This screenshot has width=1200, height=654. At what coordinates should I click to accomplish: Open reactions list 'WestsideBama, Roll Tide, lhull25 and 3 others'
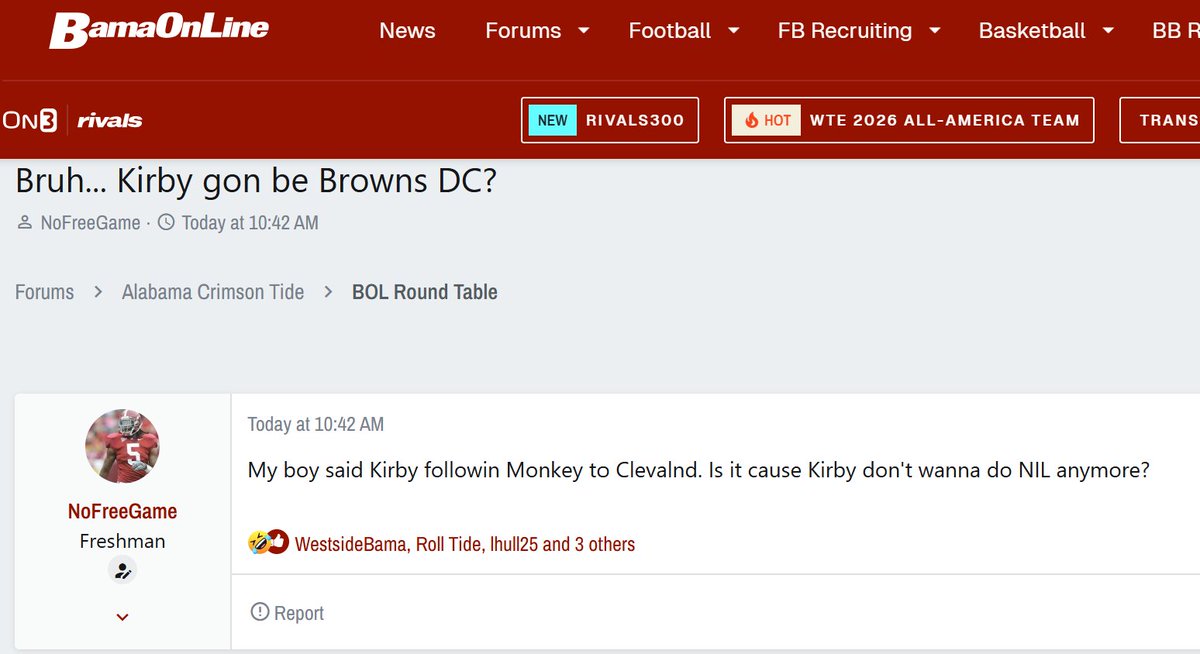click(x=465, y=544)
